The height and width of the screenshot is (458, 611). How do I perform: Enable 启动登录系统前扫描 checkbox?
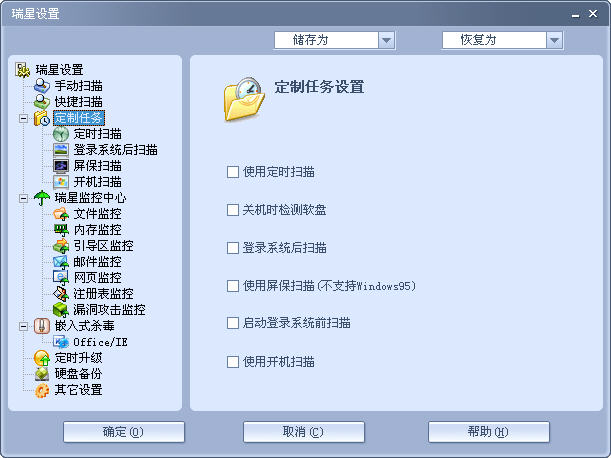pyautogui.click(x=233, y=323)
